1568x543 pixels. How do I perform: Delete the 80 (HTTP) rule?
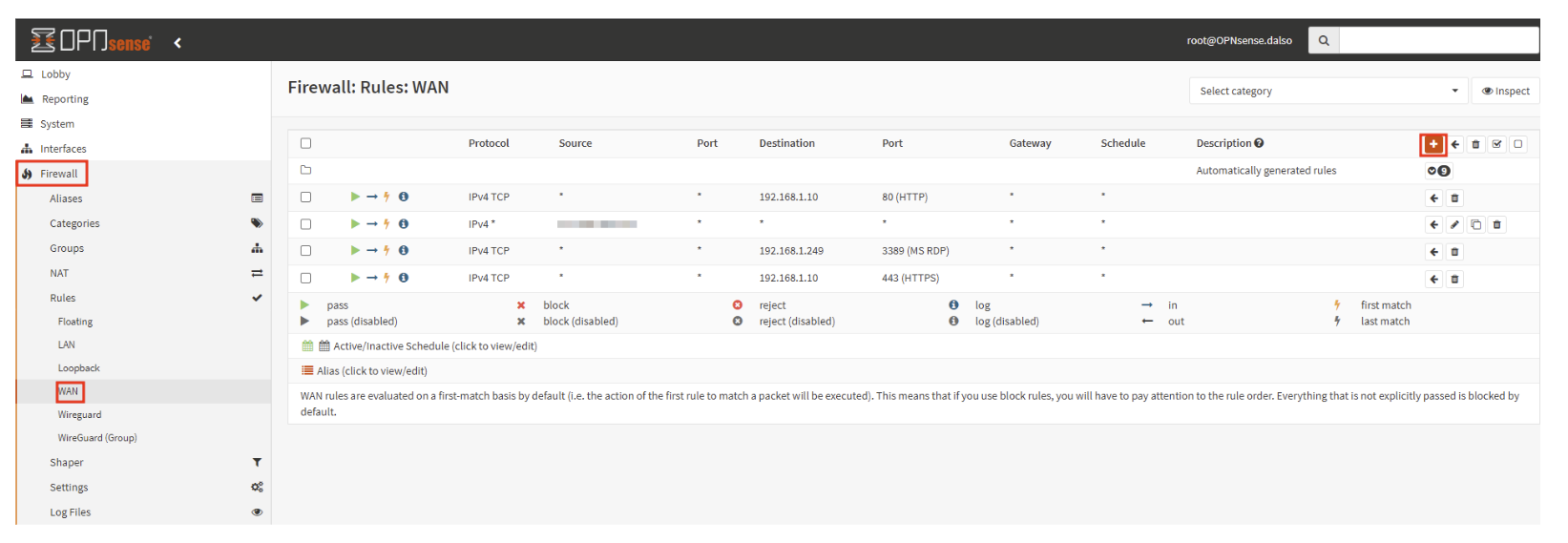1454,198
